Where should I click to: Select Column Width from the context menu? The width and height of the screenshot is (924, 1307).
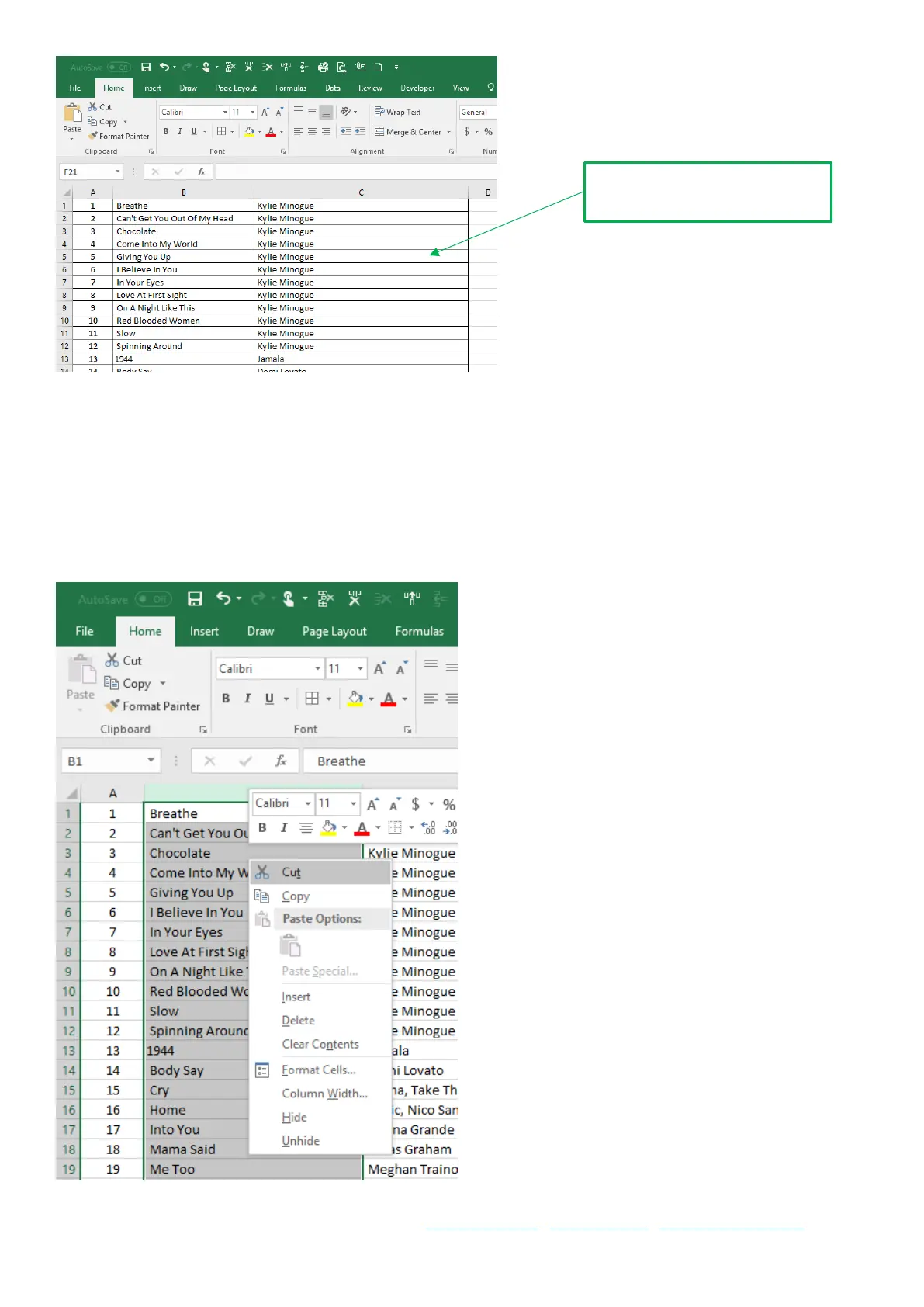coord(324,1093)
